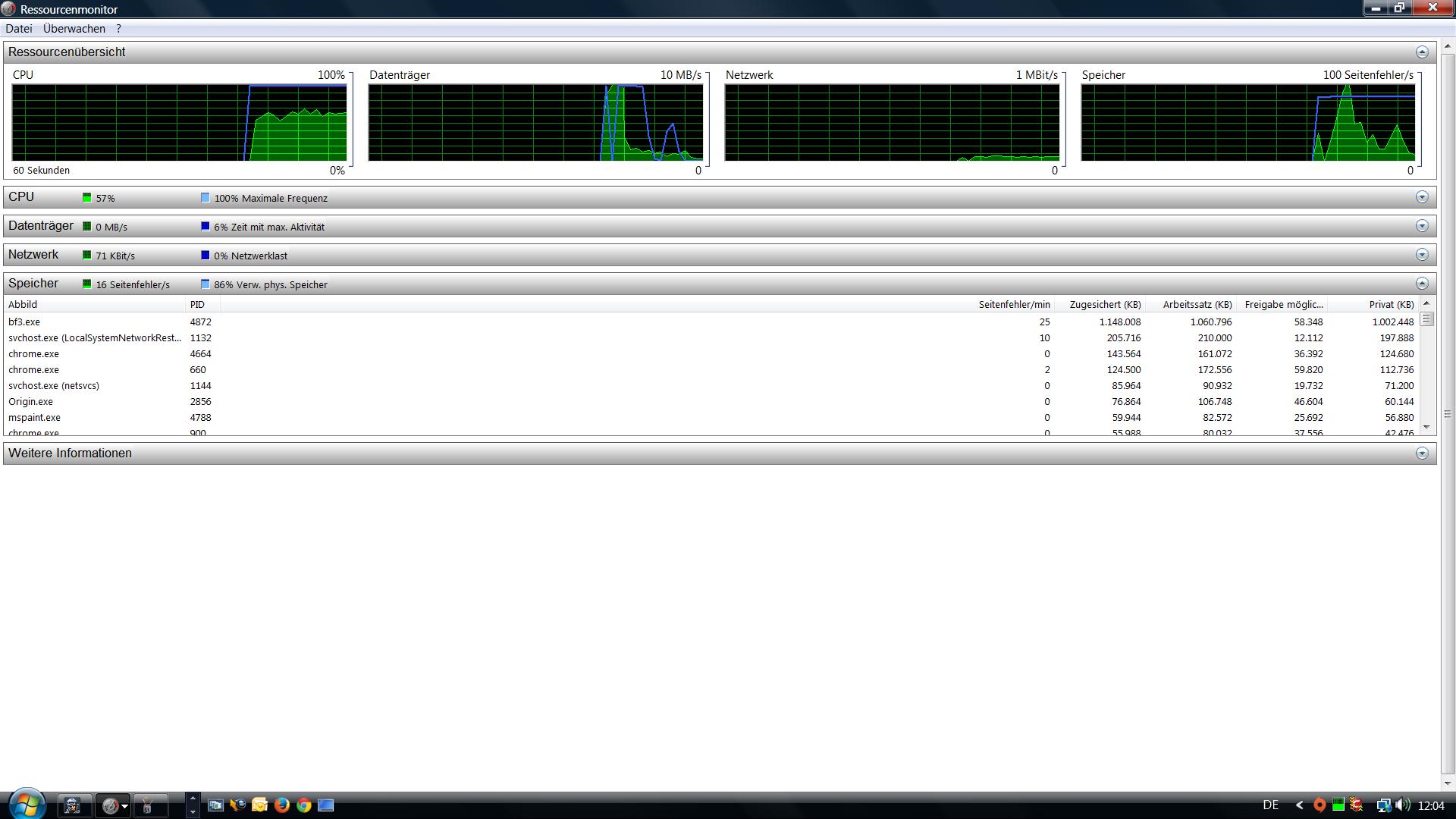Collapse the Speicher section
The height and width of the screenshot is (819, 1456).
(1422, 284)
